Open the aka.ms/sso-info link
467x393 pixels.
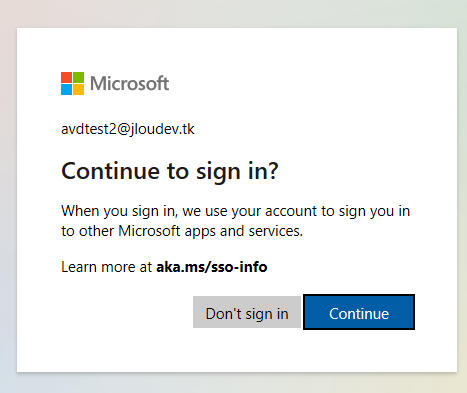pos(212,267)
